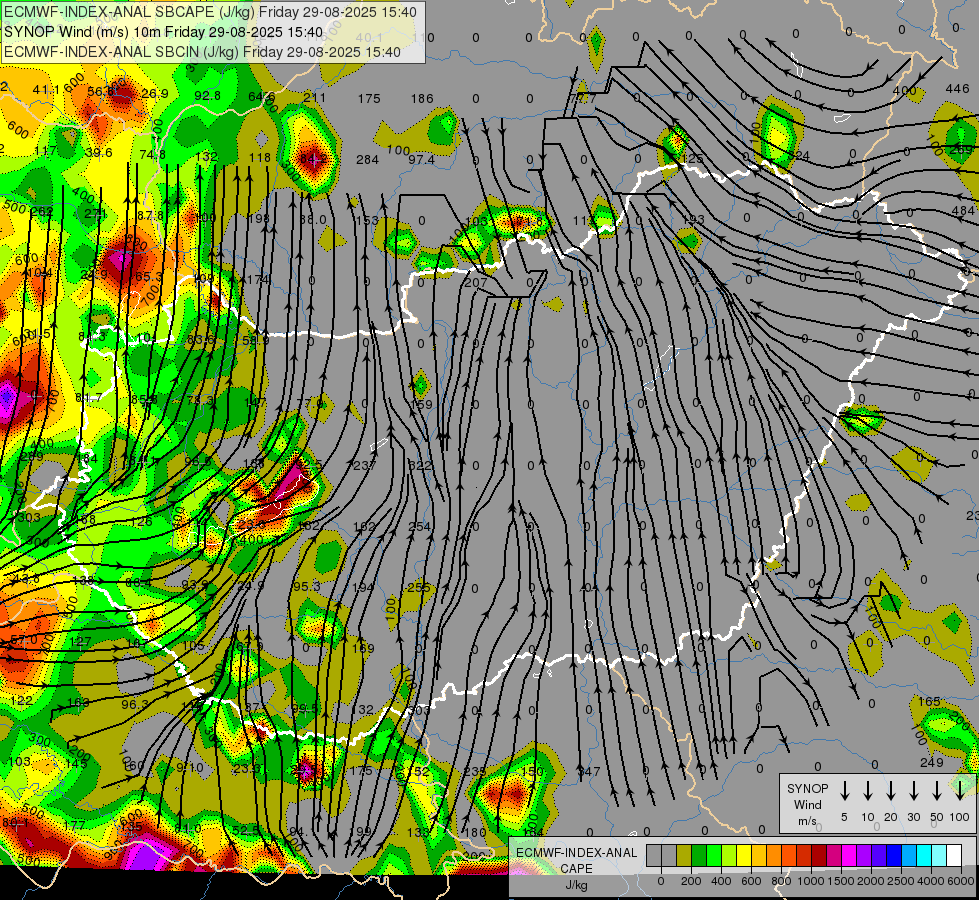979x900 pixels.
Task: Click the '400' tick on CAPE colorbar
Action: coord(721,881)
